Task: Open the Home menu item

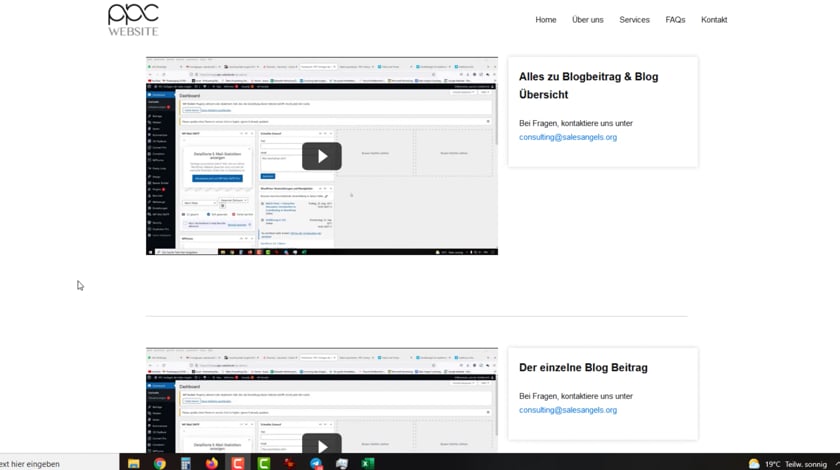Action: 545,20
